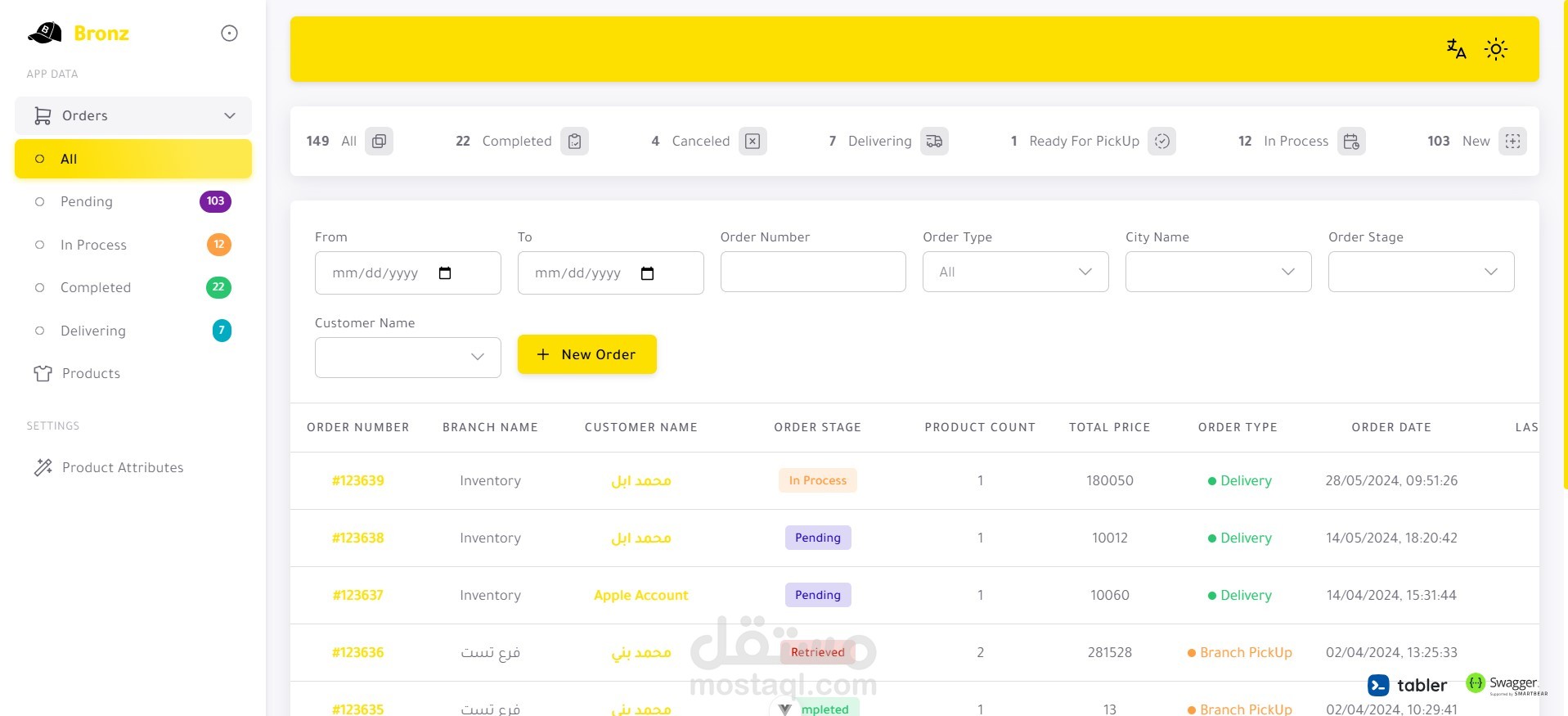Select In Process in the sidebar
The image size is (1568, 716).
point(133,245)
